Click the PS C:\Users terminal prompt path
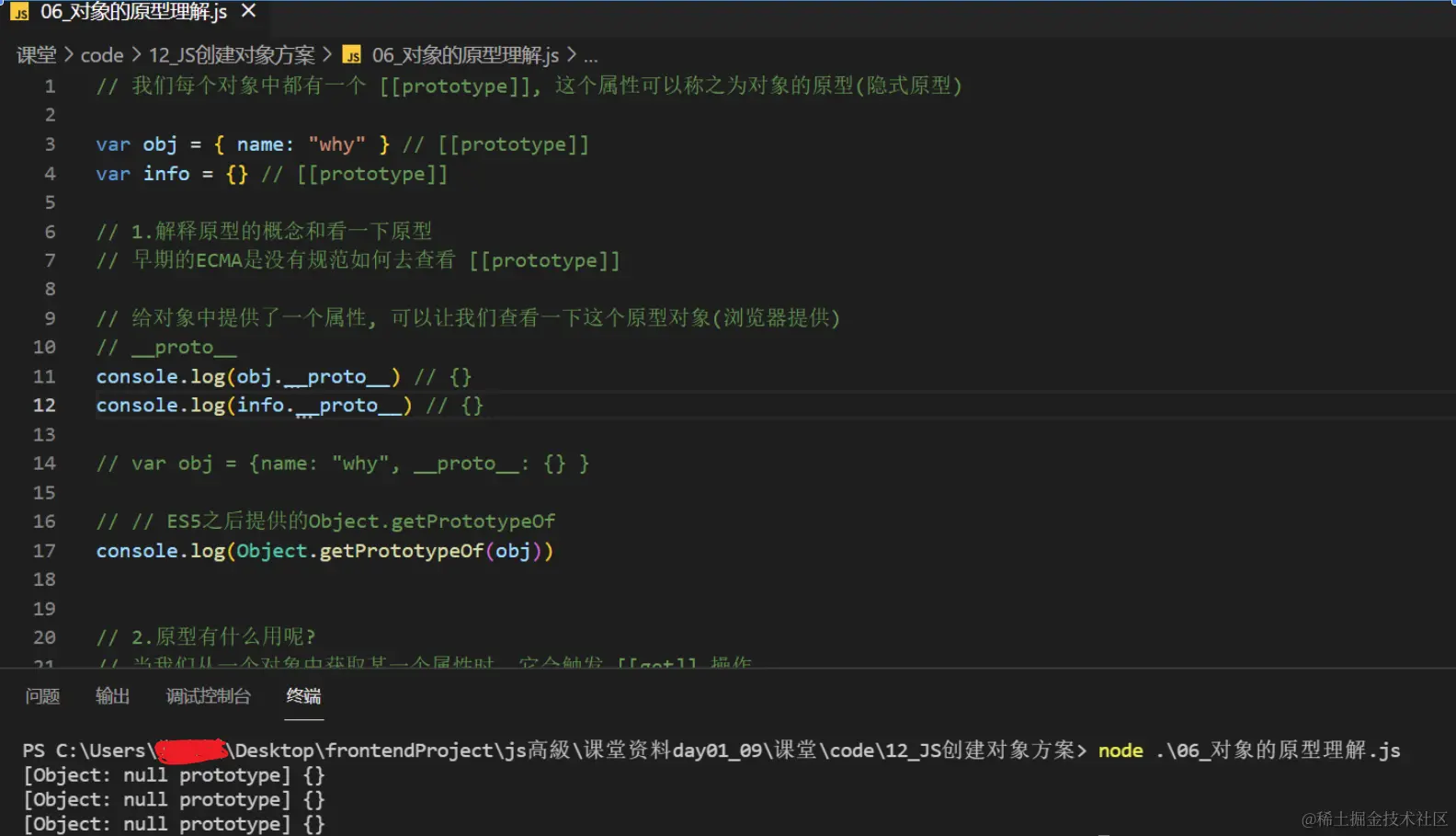This screenshot has width=1456, height=836. pyautogui.click(x=555, y=750)
